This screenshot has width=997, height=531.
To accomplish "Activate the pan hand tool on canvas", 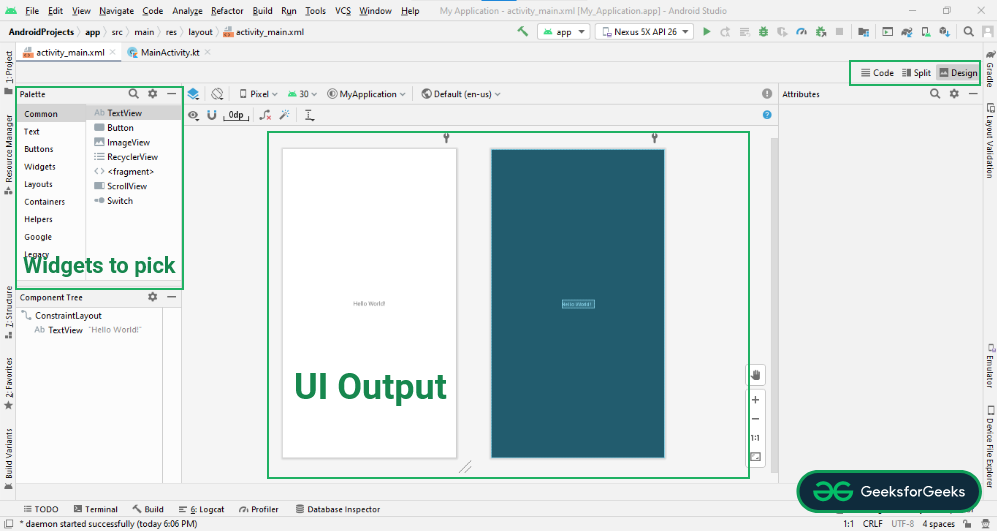I will click(755, 374).
